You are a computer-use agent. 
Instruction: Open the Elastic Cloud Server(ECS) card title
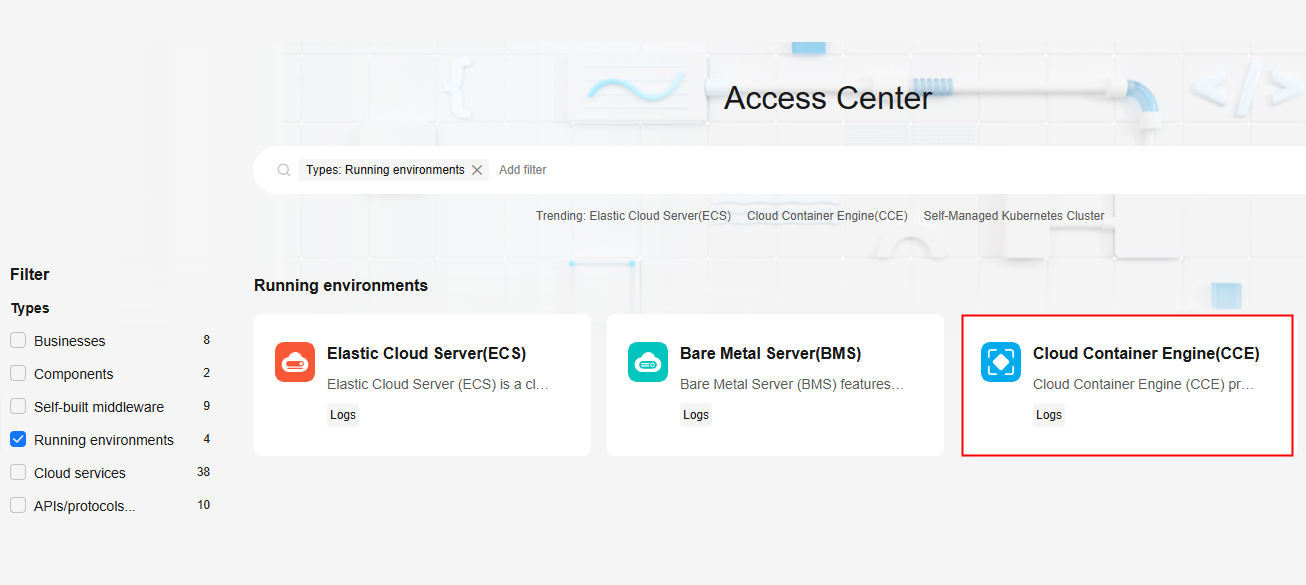[x=426, y=354]
